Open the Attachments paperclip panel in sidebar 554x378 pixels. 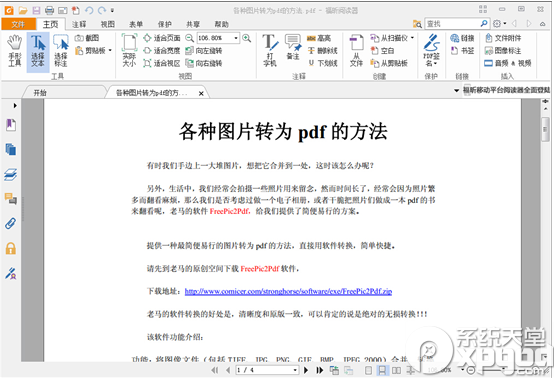pyautogui.click(x=11, y=223)
